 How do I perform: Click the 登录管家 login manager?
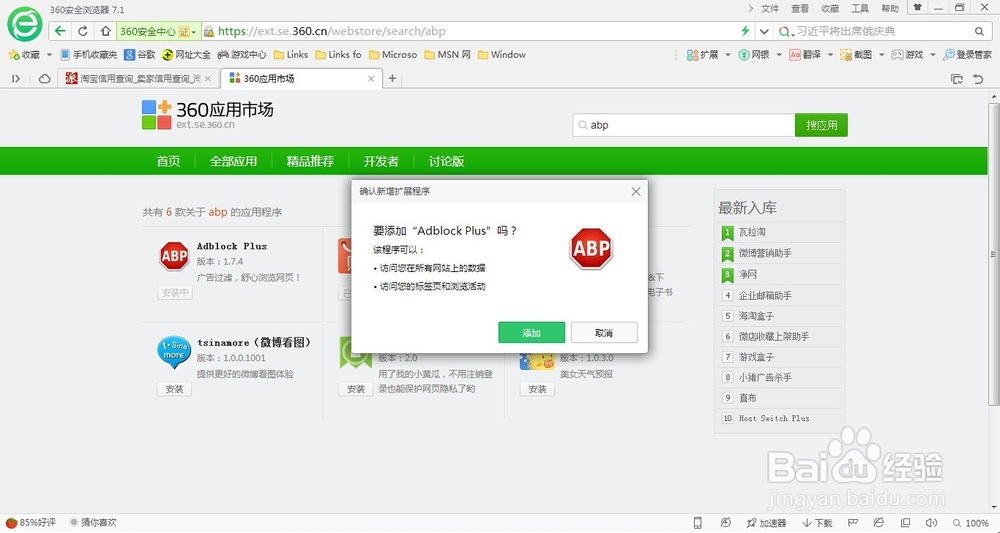[x=967, y=55]
